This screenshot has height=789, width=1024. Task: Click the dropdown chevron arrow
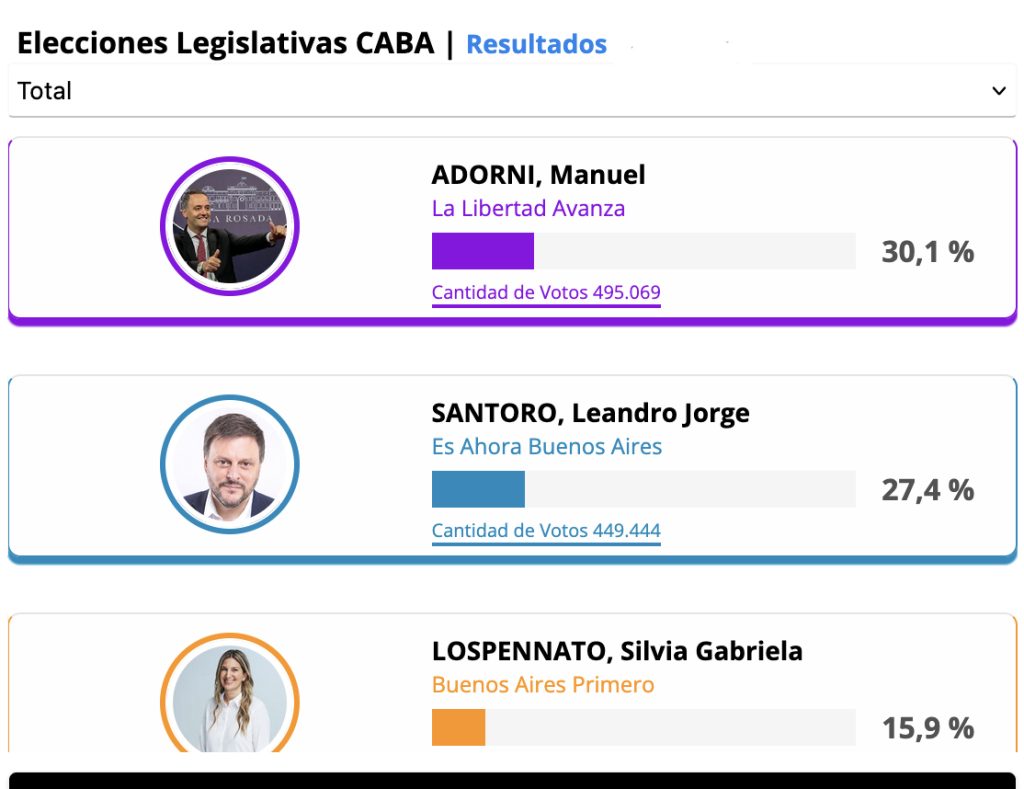[998, 91]
